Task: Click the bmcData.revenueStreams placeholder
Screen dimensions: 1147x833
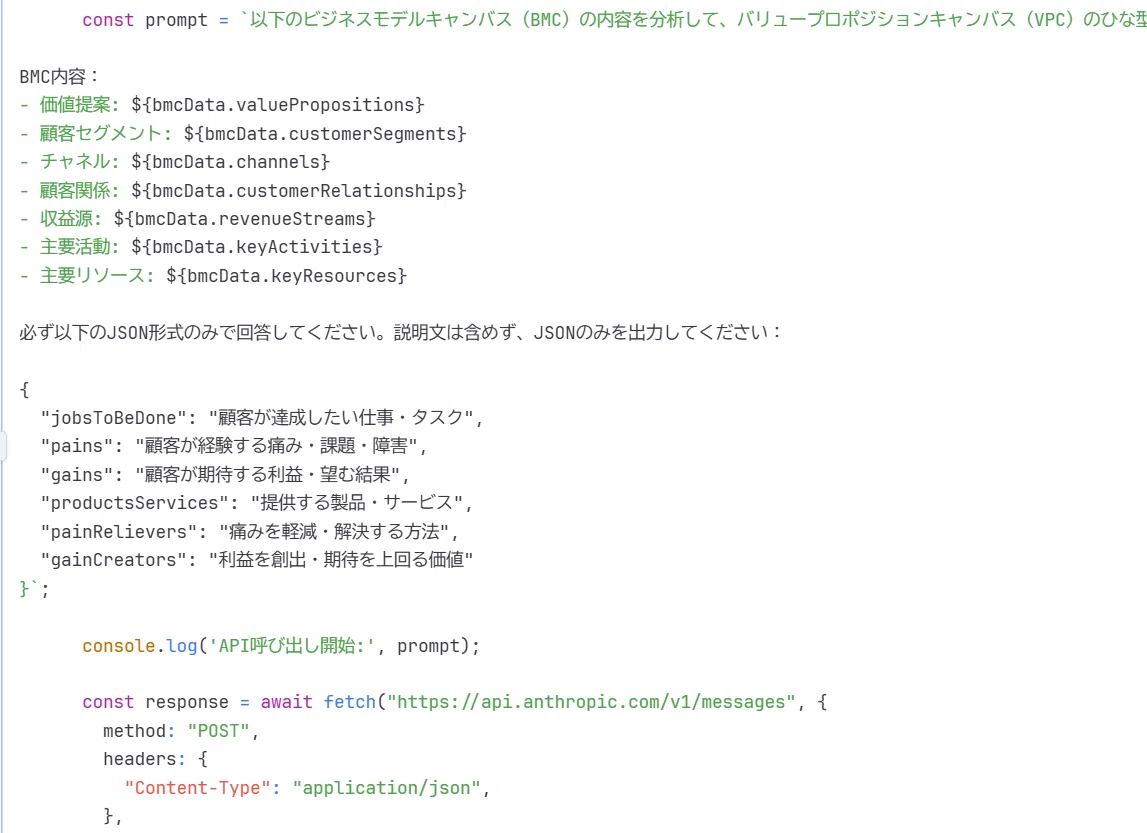Action: point(244,219)
